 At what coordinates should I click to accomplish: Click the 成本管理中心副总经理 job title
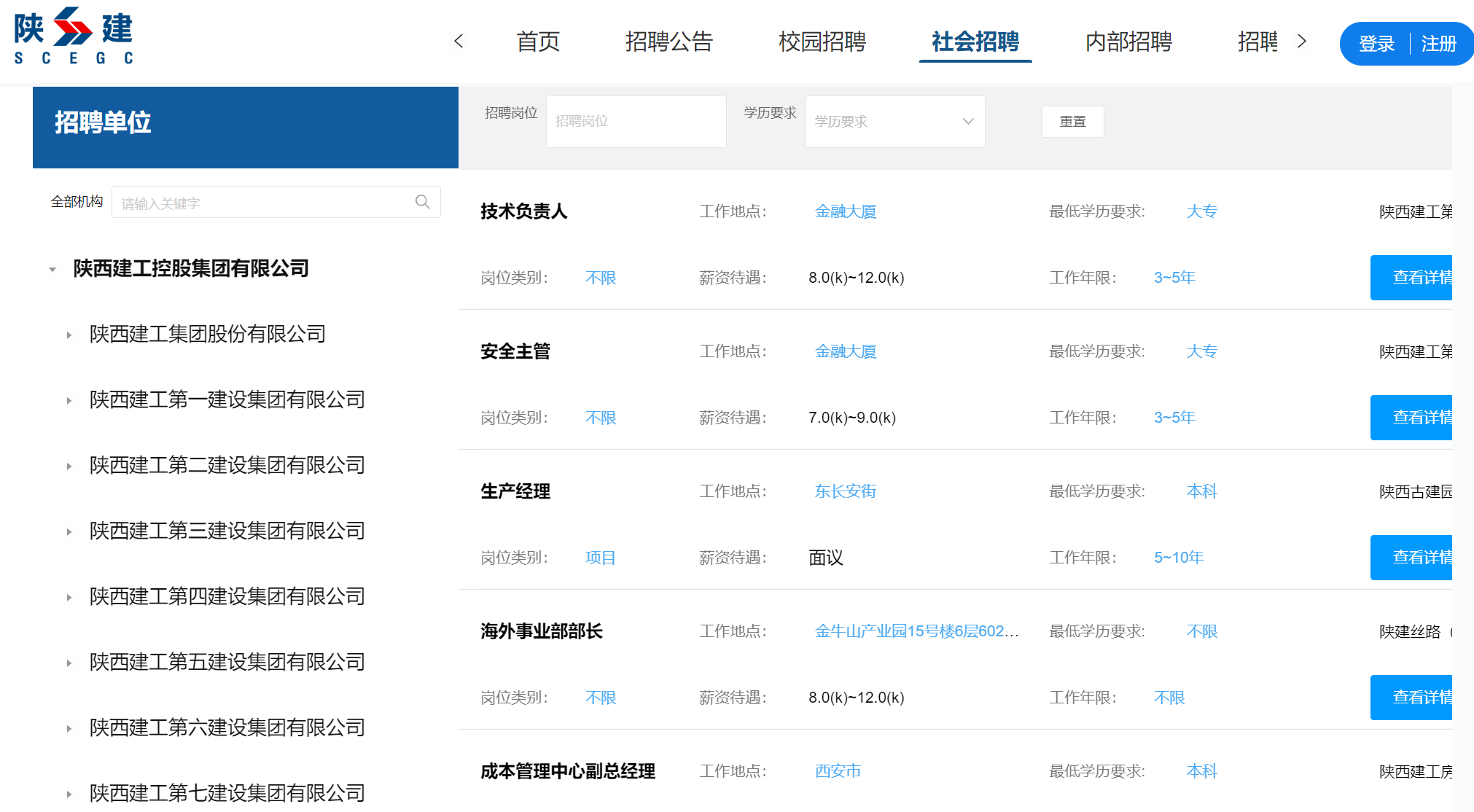click(568, 771)
